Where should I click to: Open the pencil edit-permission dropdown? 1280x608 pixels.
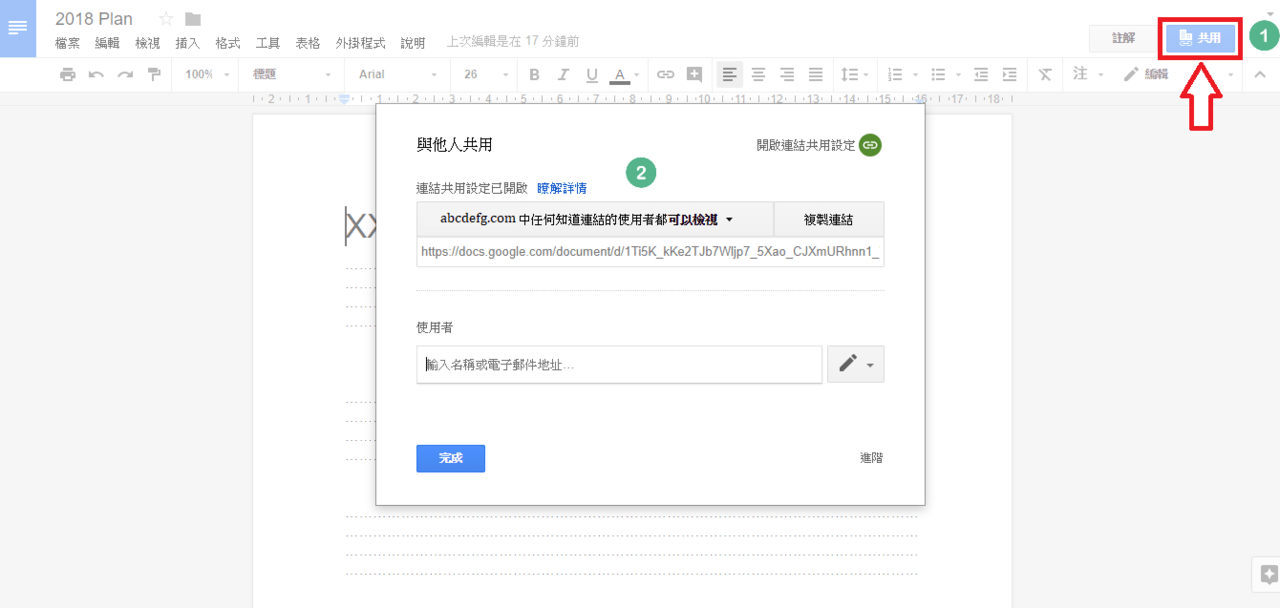856,365
